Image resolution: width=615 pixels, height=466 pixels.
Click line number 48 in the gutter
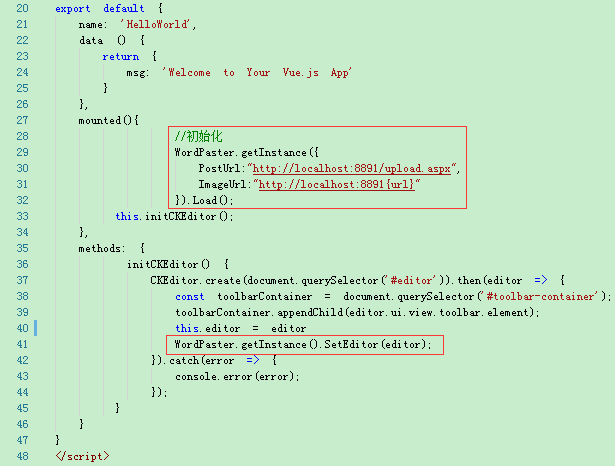click(x=22, y=456)
